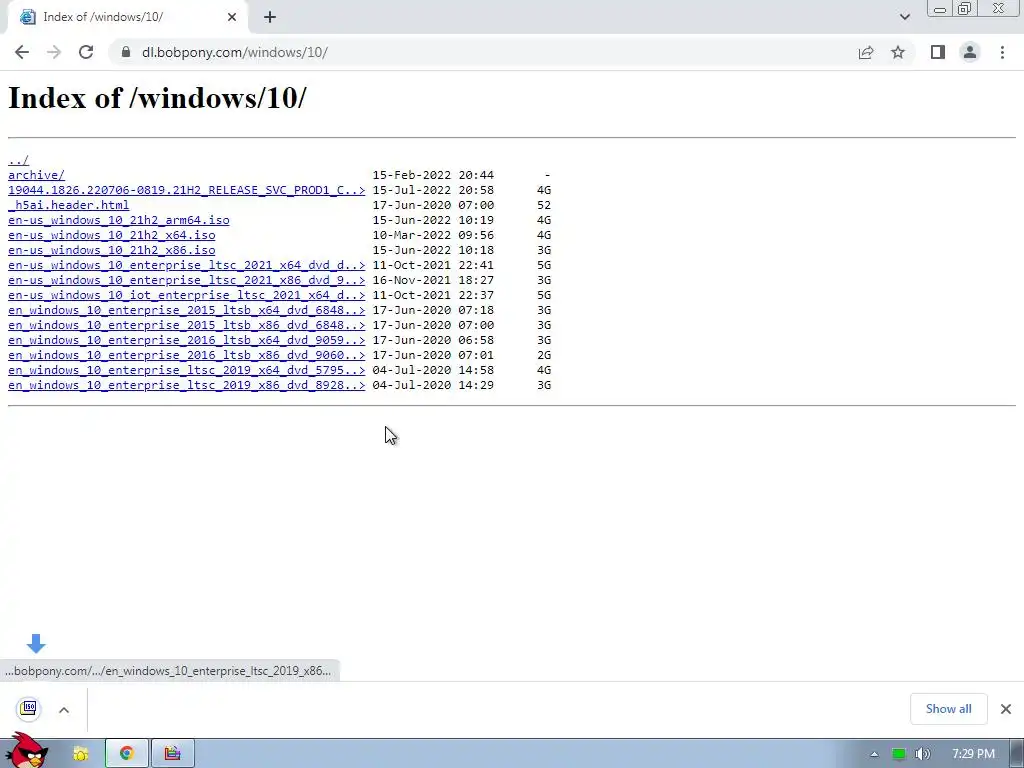Screen dimensions: 1024x768
Task: Open a new browser tab
Action: coord(270,17)
